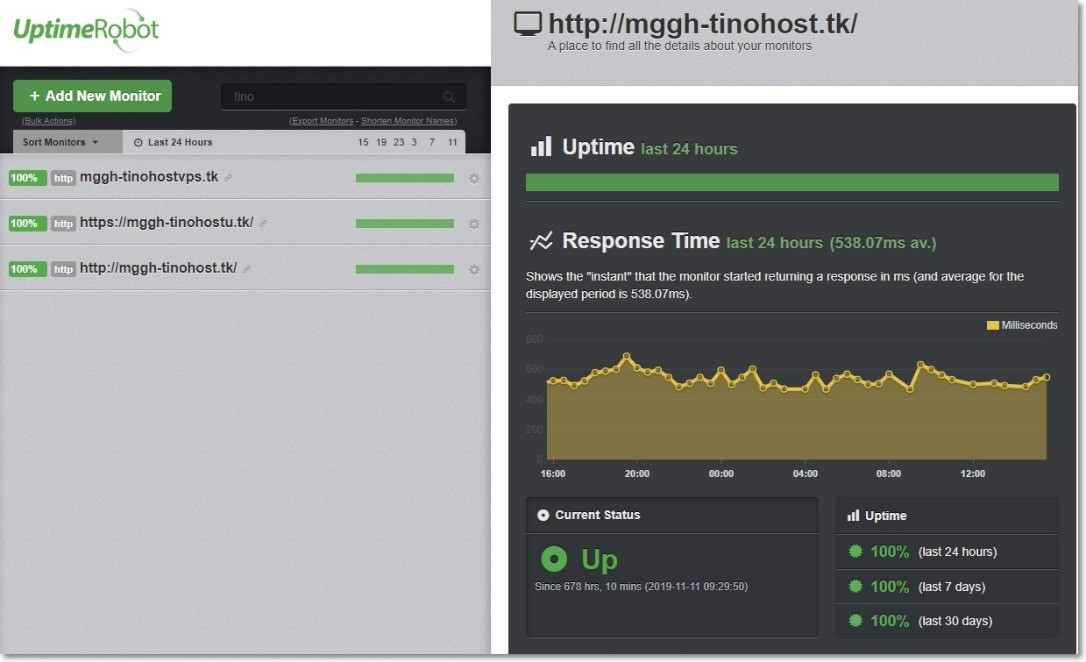Click the (538.07ms av.) response time label
This screenshot has height=662, width=1086.
(x=883, y=243)
